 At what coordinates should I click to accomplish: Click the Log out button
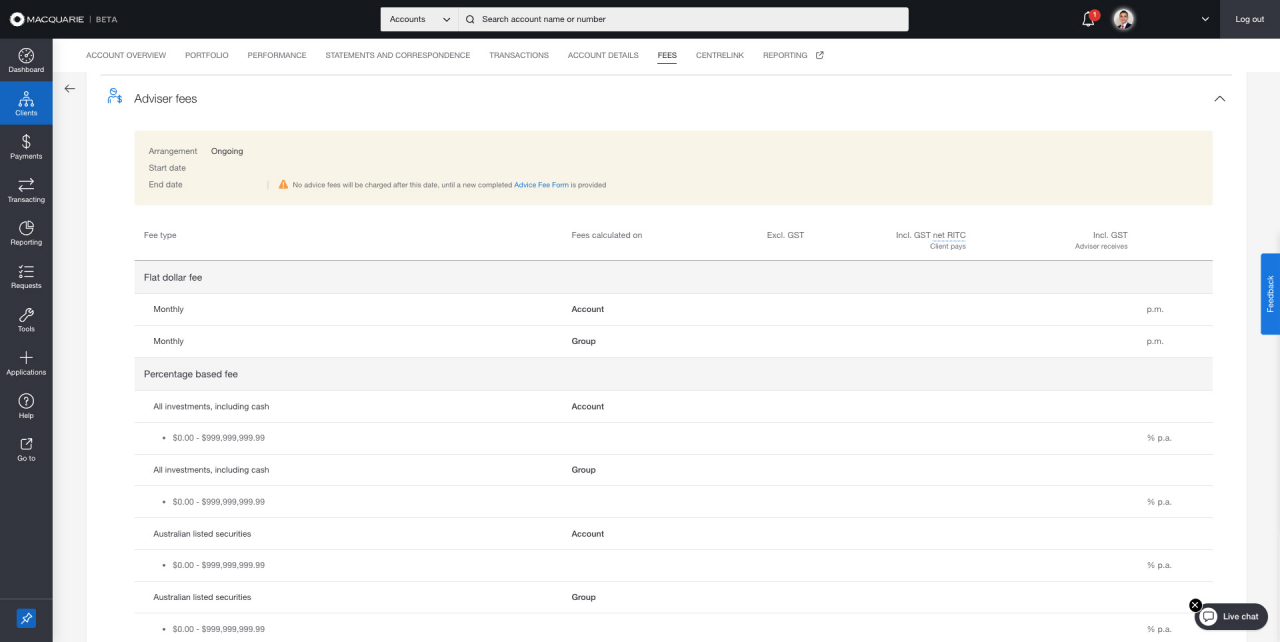pos(1250,19)
